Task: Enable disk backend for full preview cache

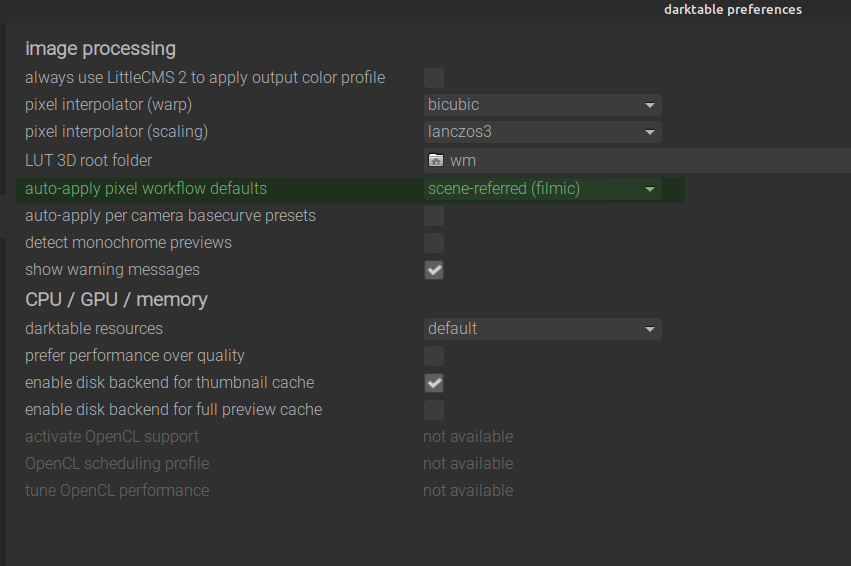Action: (434, 410)
